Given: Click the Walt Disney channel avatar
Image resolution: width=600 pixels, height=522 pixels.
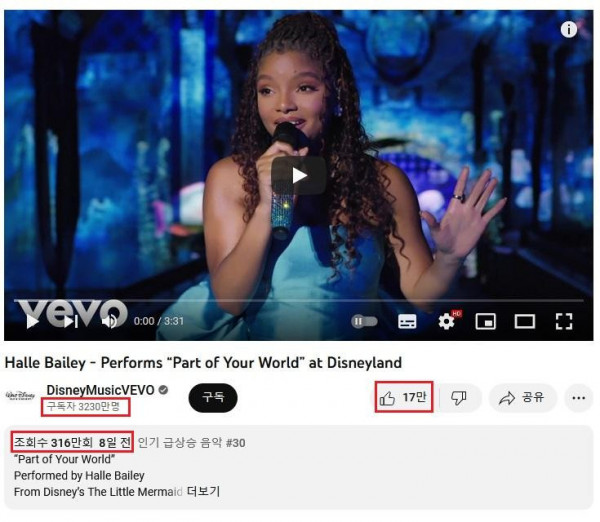Looking at the screenshot, I should point(21,395).
